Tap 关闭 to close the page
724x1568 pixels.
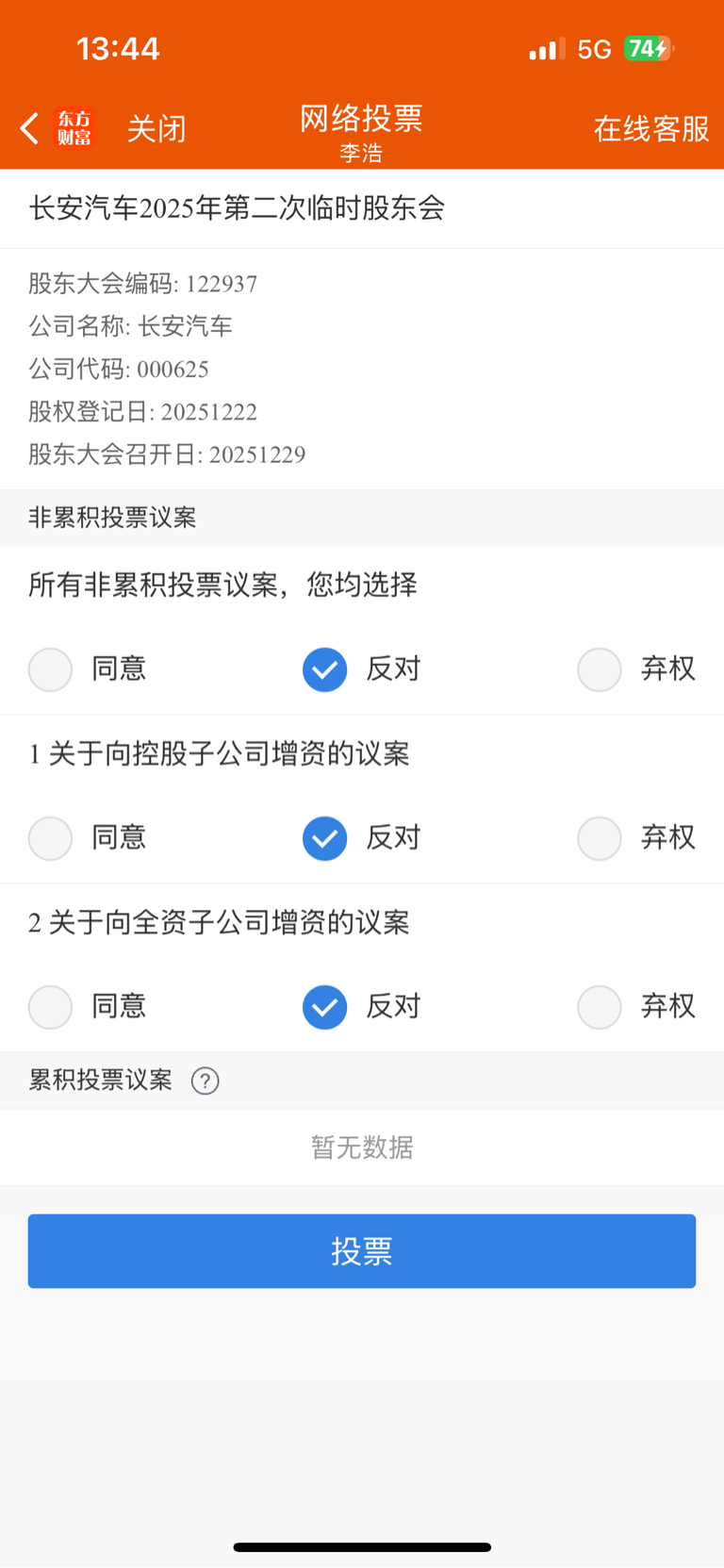pyautogui.click(x=156, y=128)
